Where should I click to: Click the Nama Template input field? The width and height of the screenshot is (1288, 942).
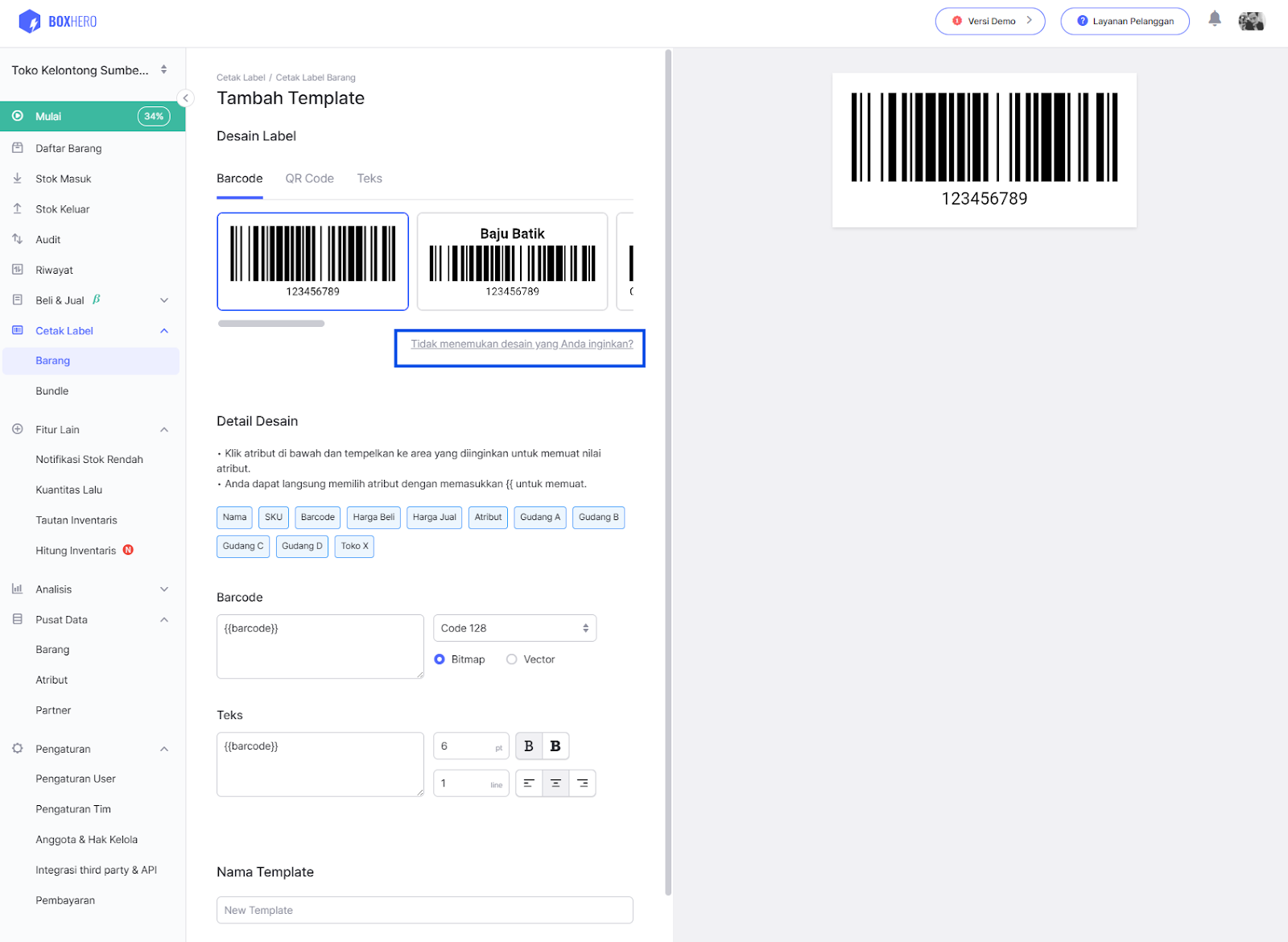425,910
